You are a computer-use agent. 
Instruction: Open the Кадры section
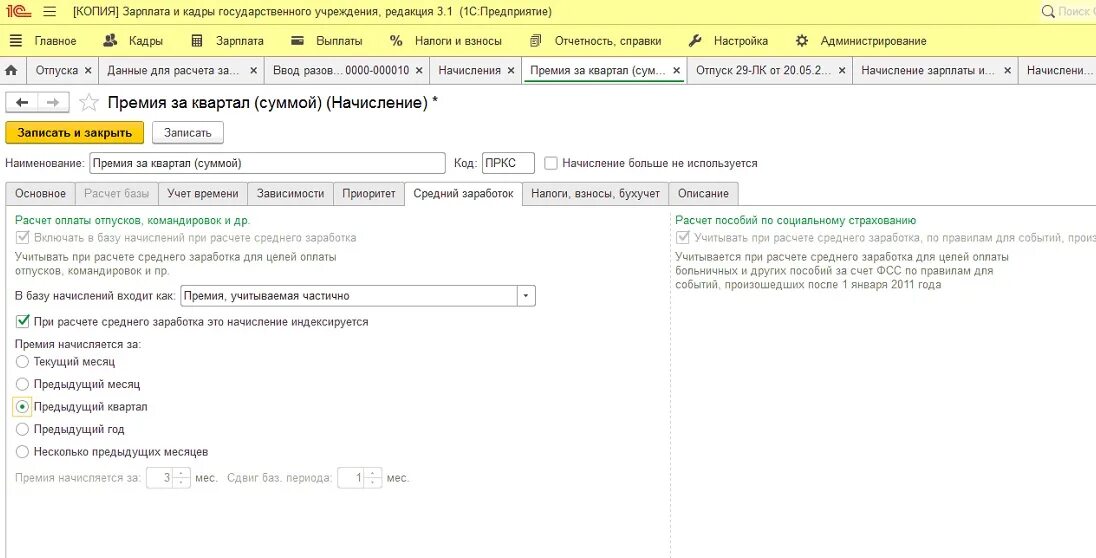pos(133,41)
